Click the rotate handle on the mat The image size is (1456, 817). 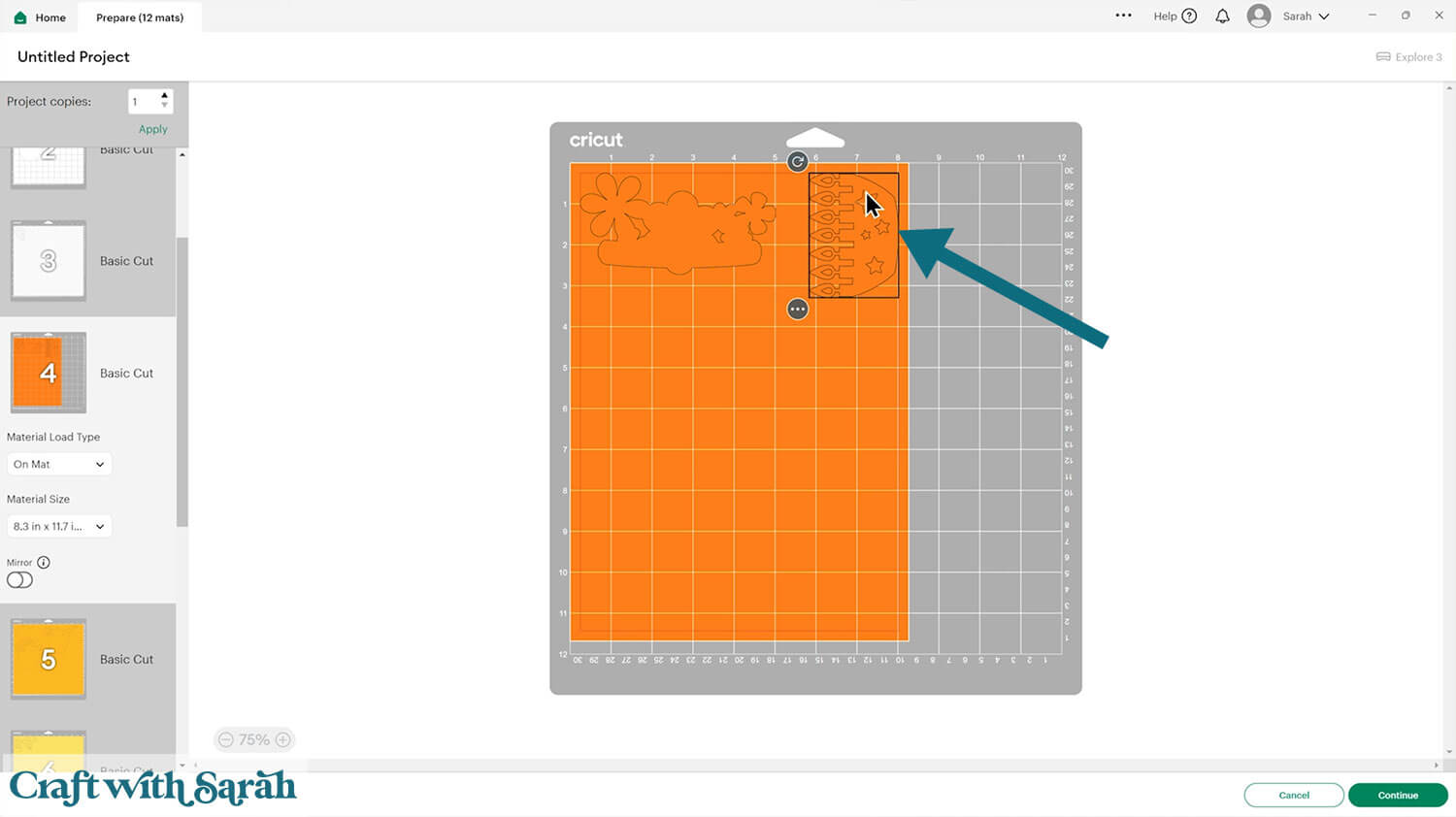click(x=797, y=162)
